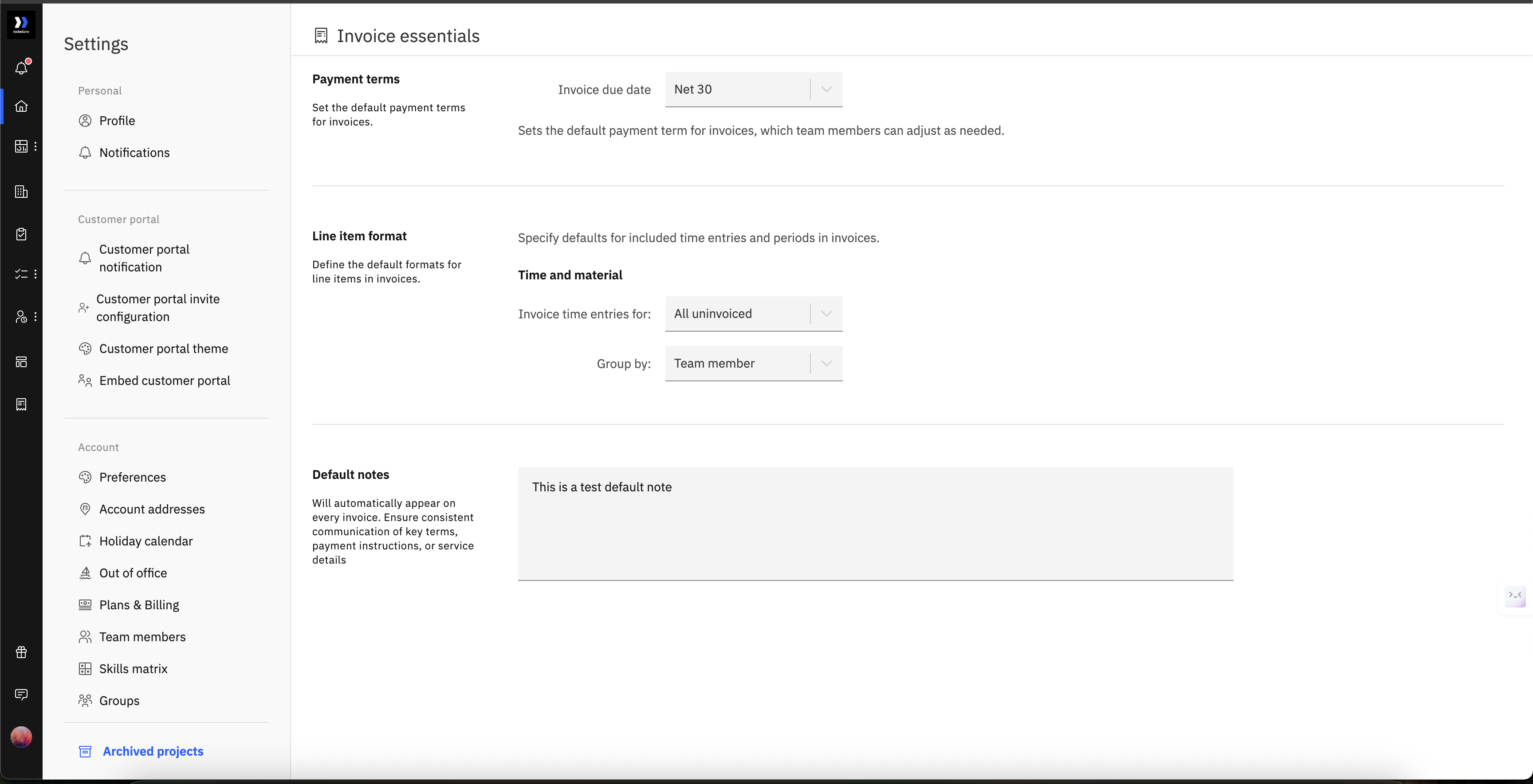Viewport: 1533px width, 784px height.
Task: Open Profile settings
Action: (x=117, y=121)
